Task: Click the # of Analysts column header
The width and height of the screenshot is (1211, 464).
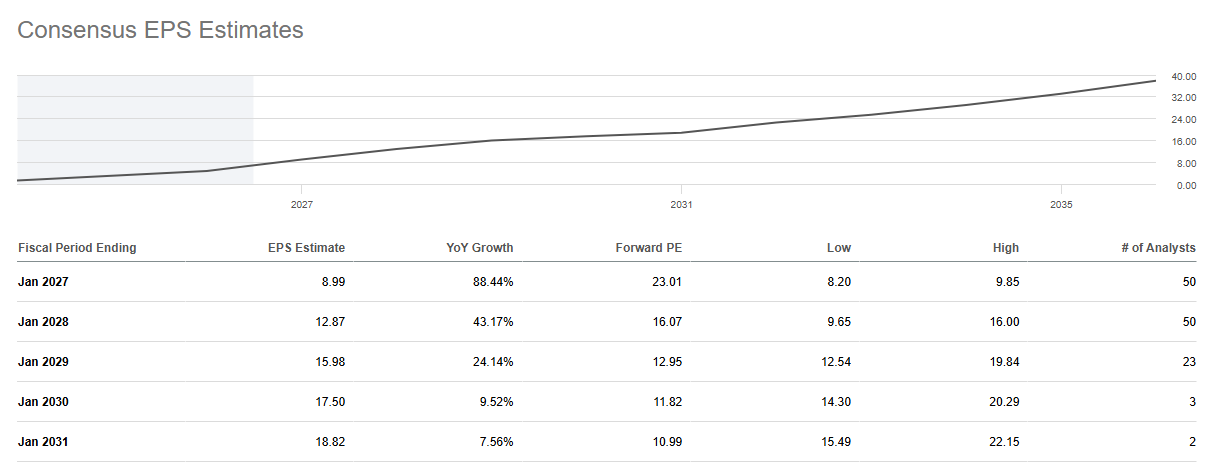Action: point(1156,248)
